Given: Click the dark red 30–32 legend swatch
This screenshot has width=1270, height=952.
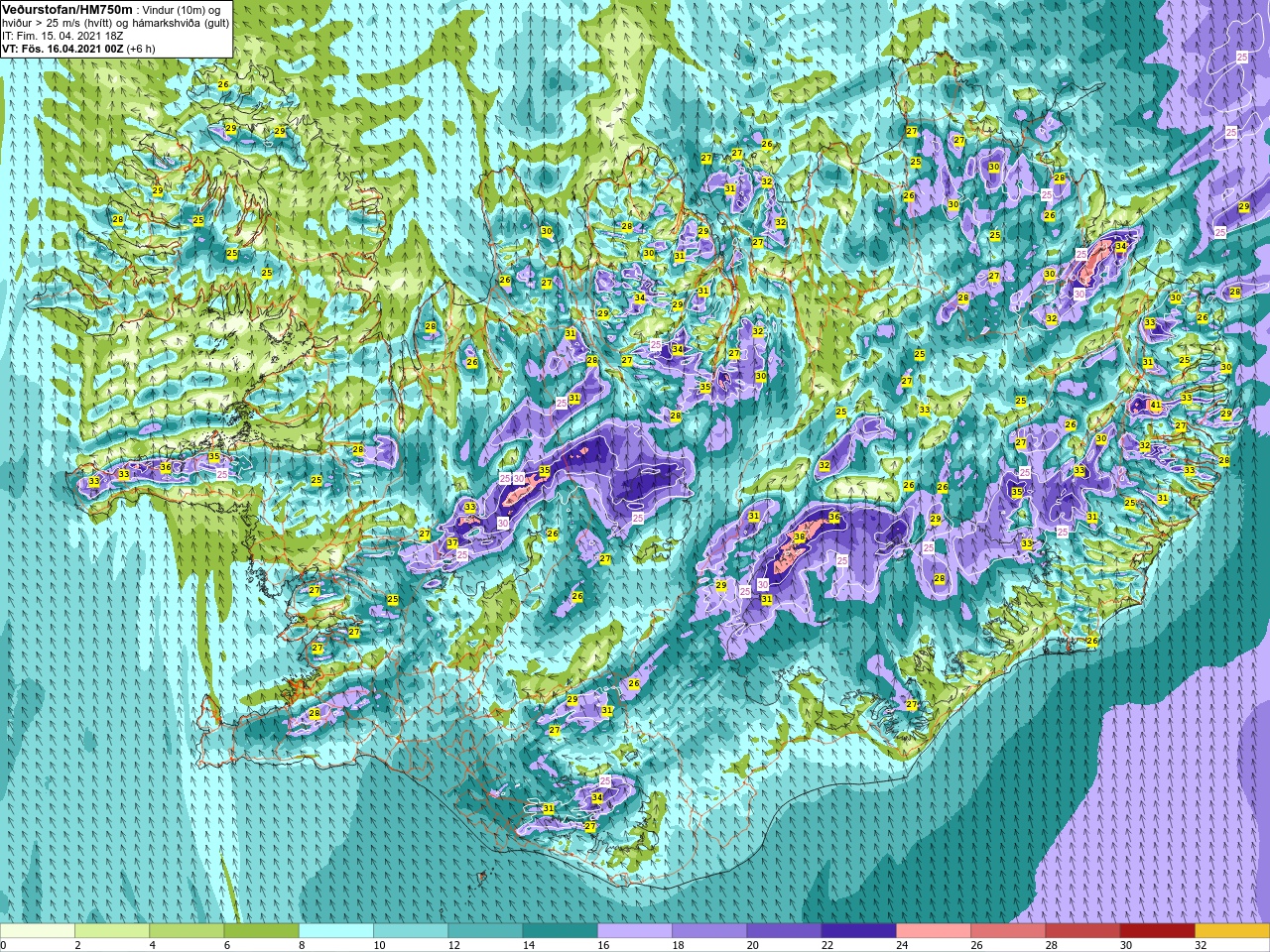Looking at the screenshot, I should pos(1157,930).
